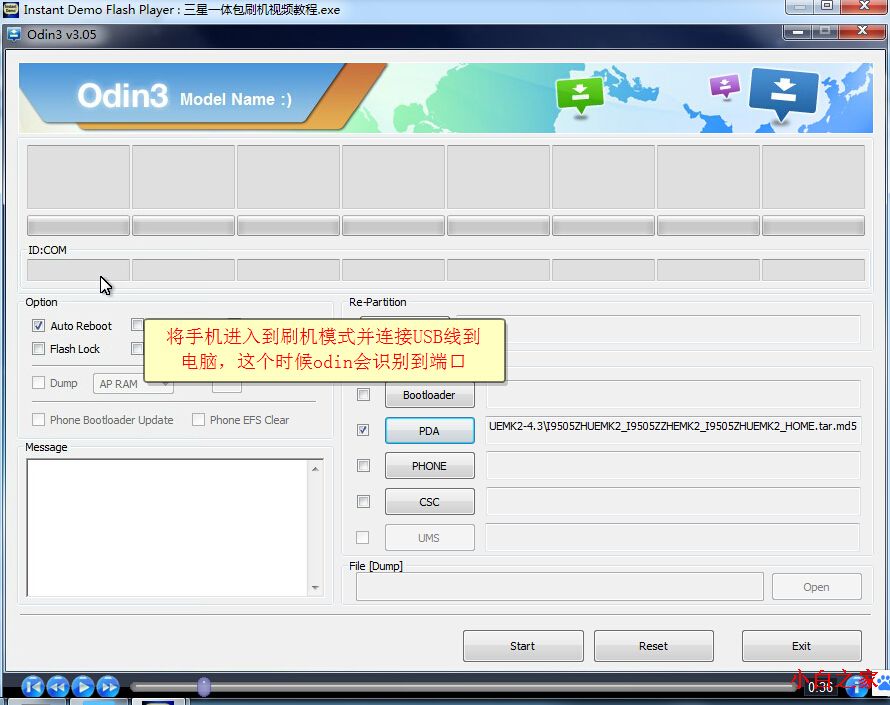Click the Message box scroll-down arrow
The width and height of the screenshot is (890, 705).
click(x=316, y=588)
